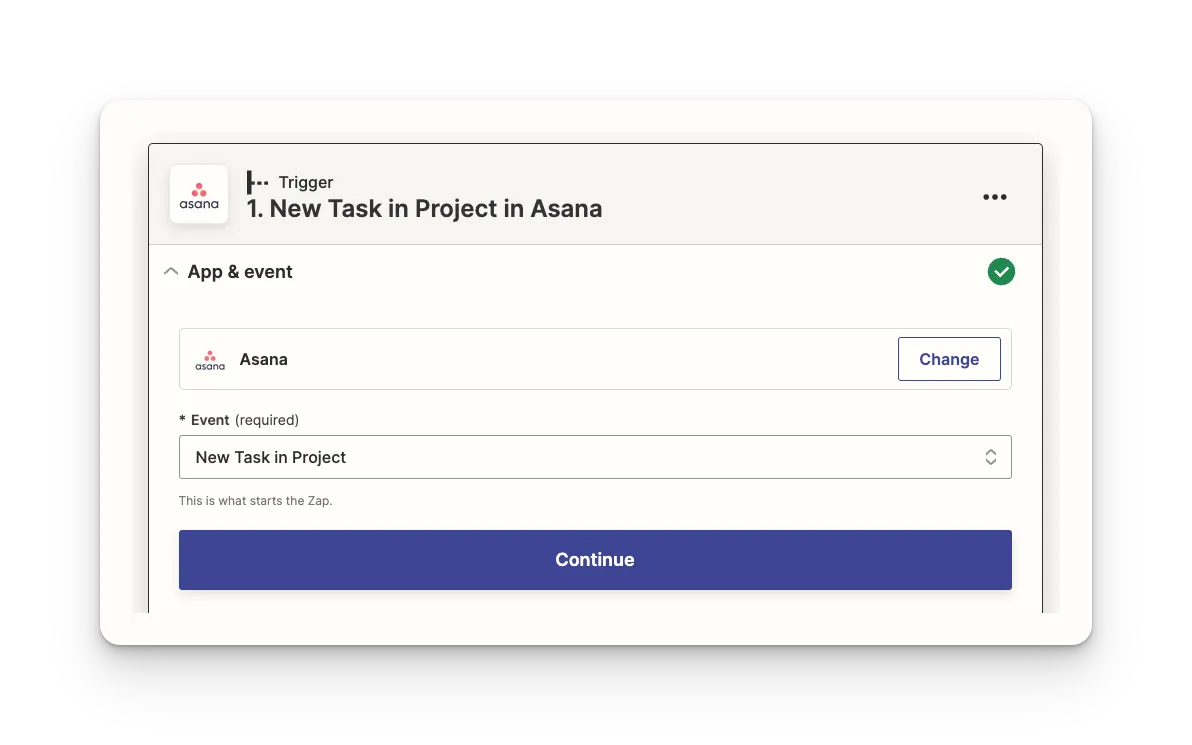Open the Event dropdown showing New Task in Project
The width and height of the screenshot is (1192, 745).
tap(595, 457)
